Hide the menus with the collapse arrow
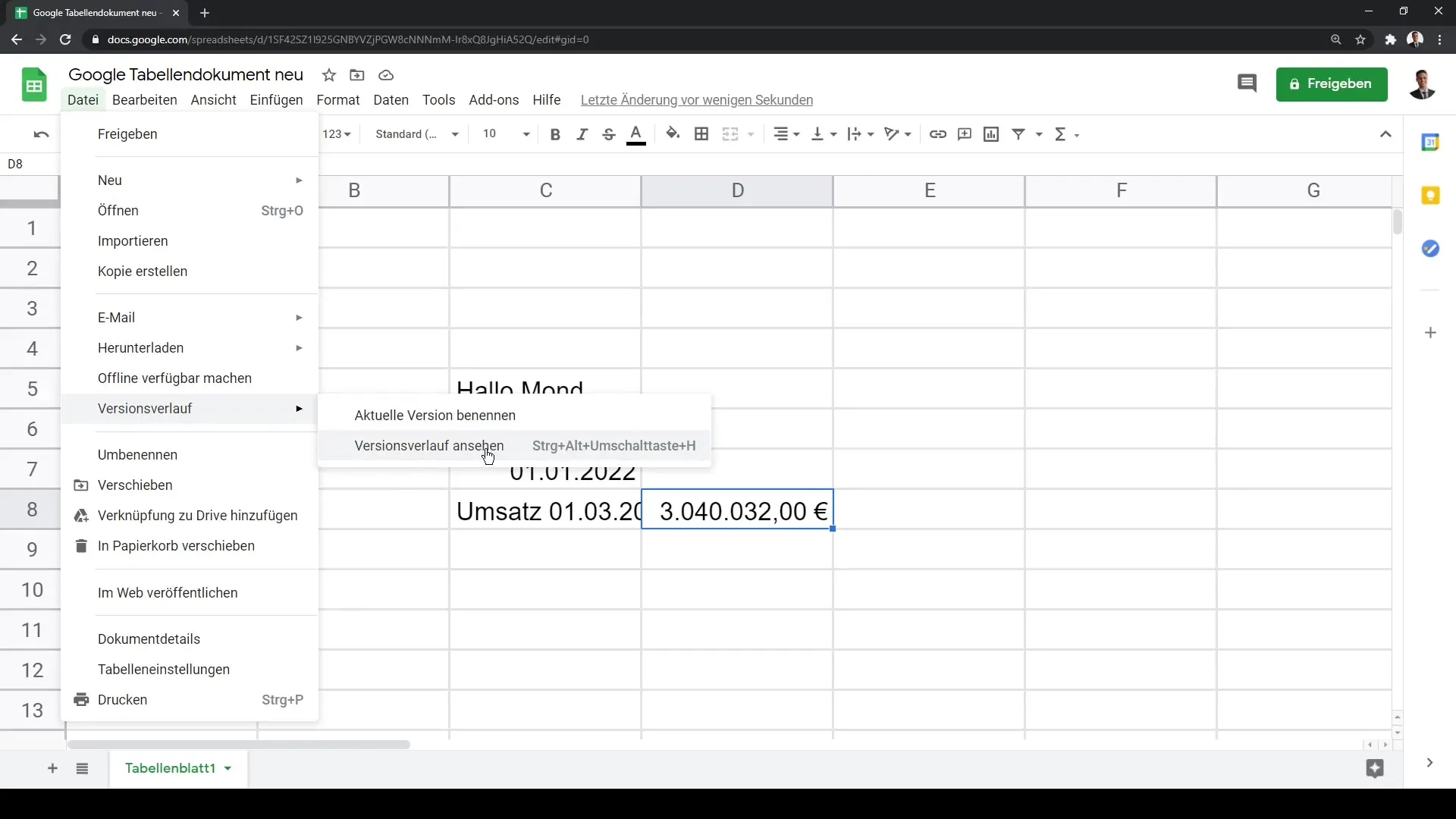Viewport: 1456px width, 819px height. (1385, 134)
